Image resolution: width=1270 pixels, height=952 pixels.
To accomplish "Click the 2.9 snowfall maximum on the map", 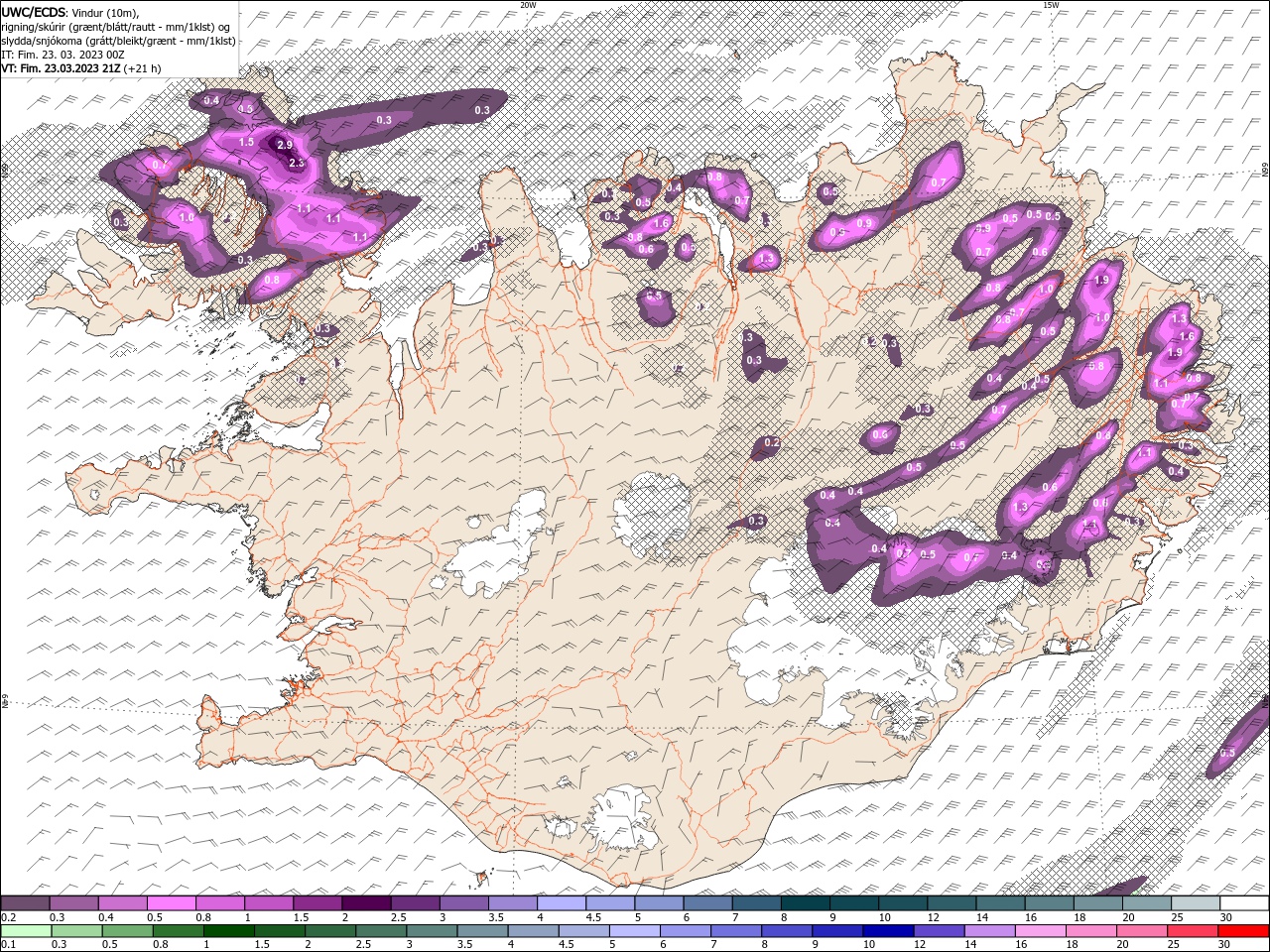I will pos(284,145).
